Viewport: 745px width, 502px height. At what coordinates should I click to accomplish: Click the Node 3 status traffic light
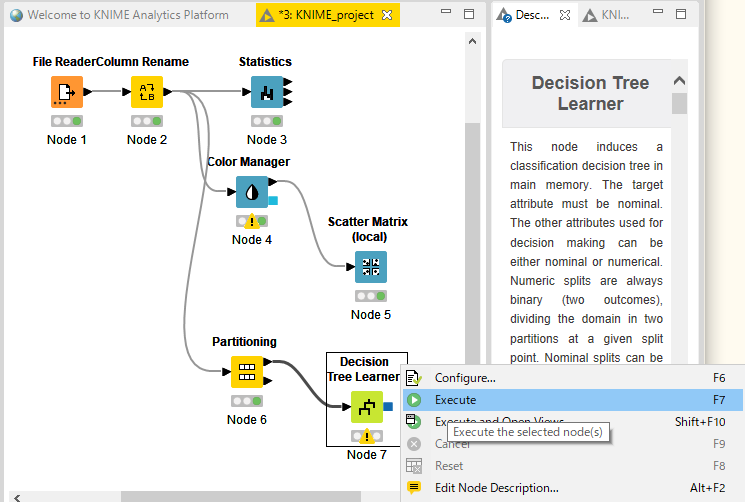coord(267,121)
